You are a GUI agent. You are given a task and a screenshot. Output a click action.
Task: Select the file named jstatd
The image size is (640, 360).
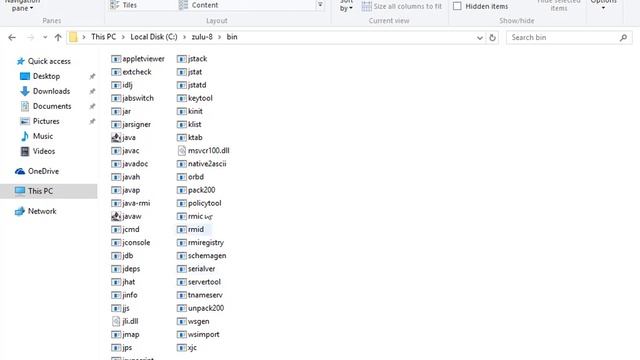point(192,85)
